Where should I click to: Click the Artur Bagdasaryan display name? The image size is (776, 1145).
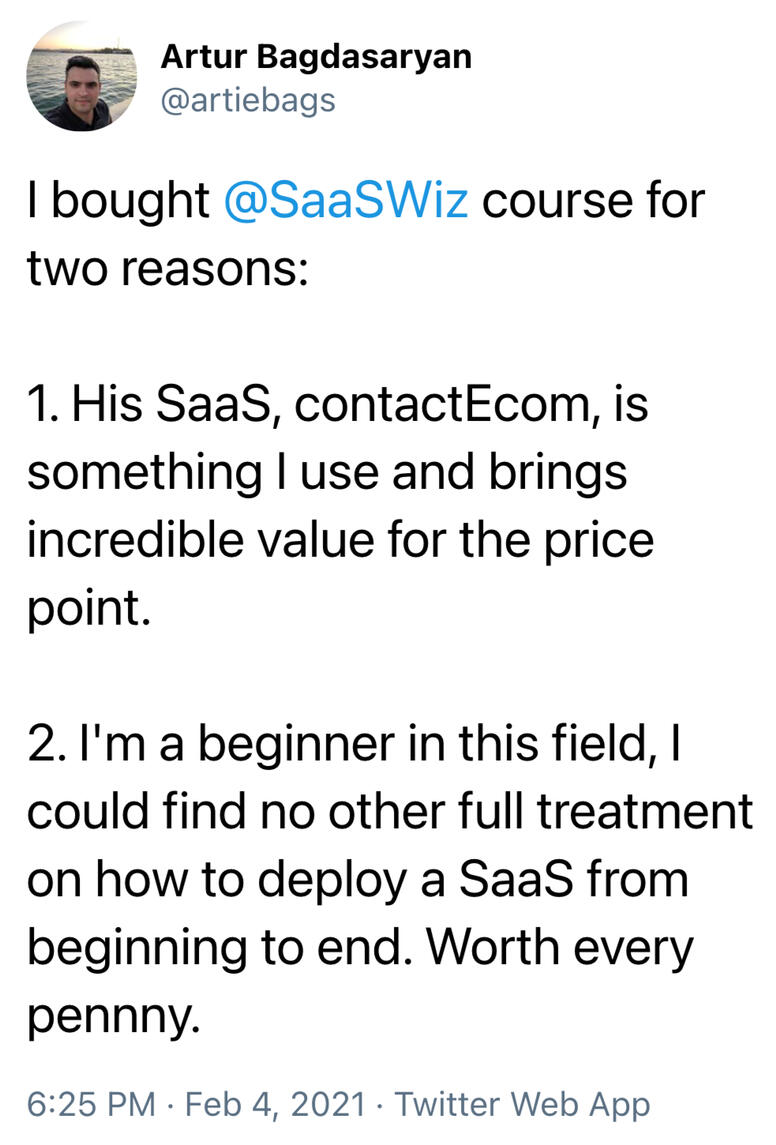pos(315,57)
